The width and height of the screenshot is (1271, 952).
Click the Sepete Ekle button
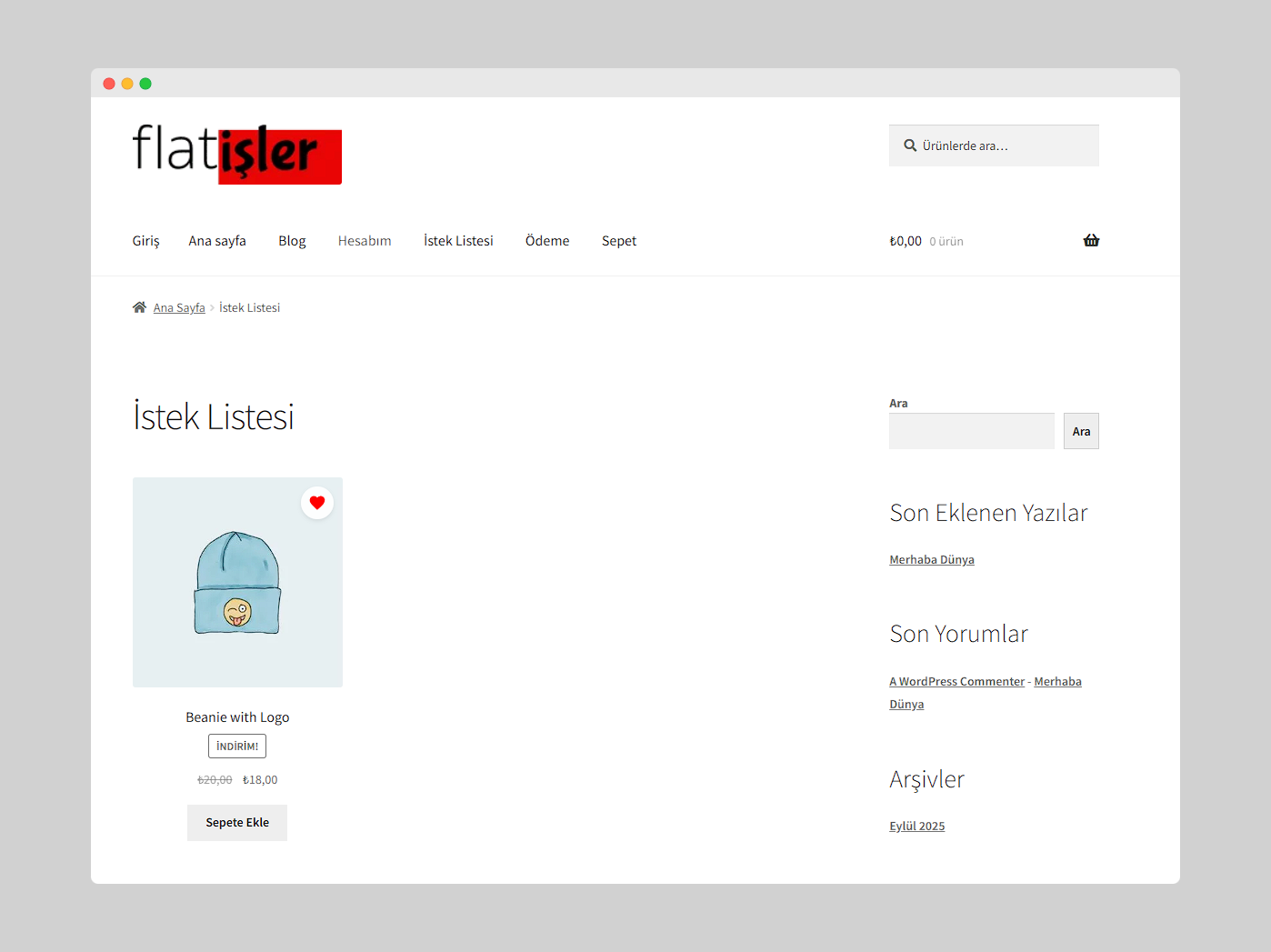tap(236, 822)
